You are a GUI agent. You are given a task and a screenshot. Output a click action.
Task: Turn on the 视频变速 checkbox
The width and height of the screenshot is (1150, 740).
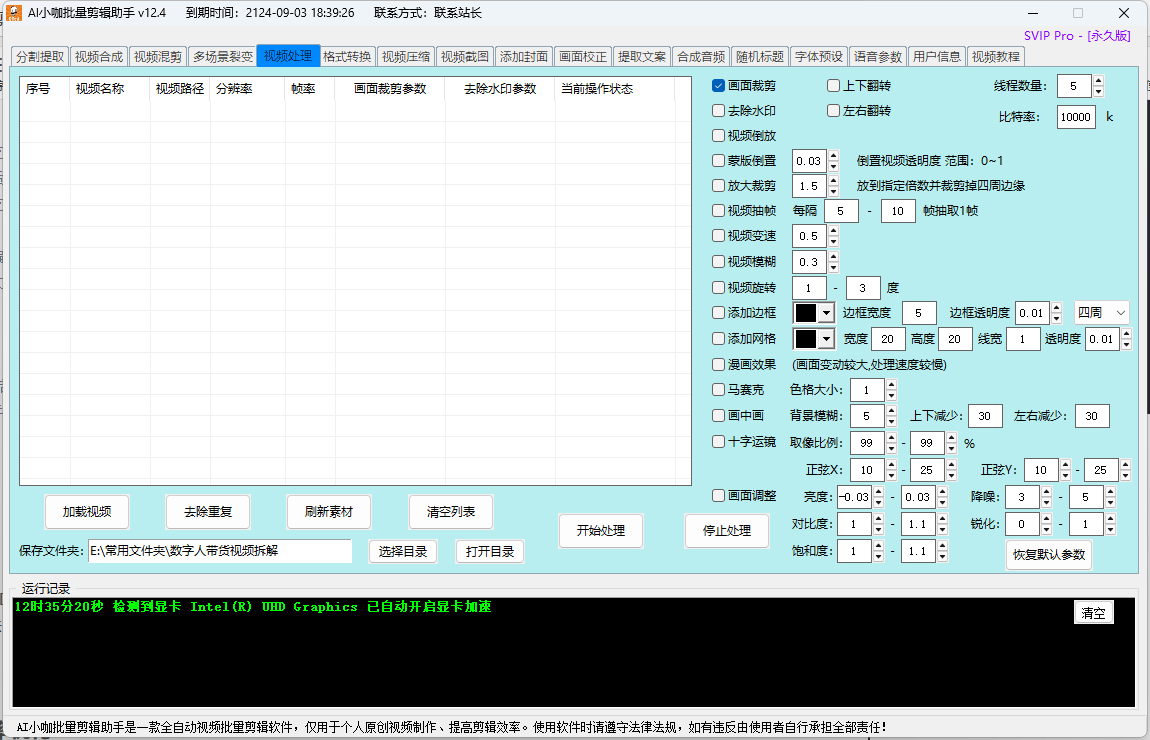(x=719, y=235)
